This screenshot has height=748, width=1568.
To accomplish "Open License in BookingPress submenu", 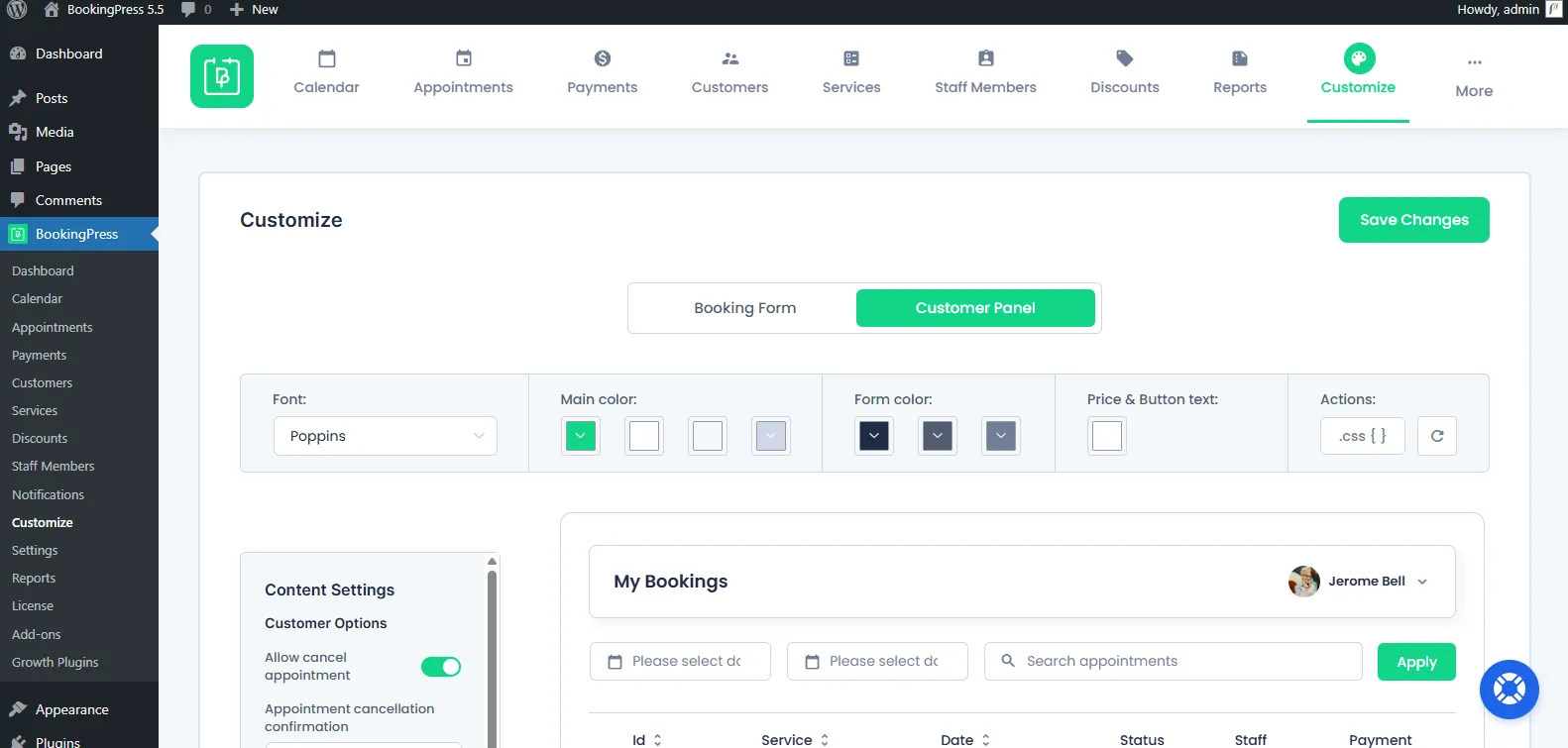I will tap(33, 605).
